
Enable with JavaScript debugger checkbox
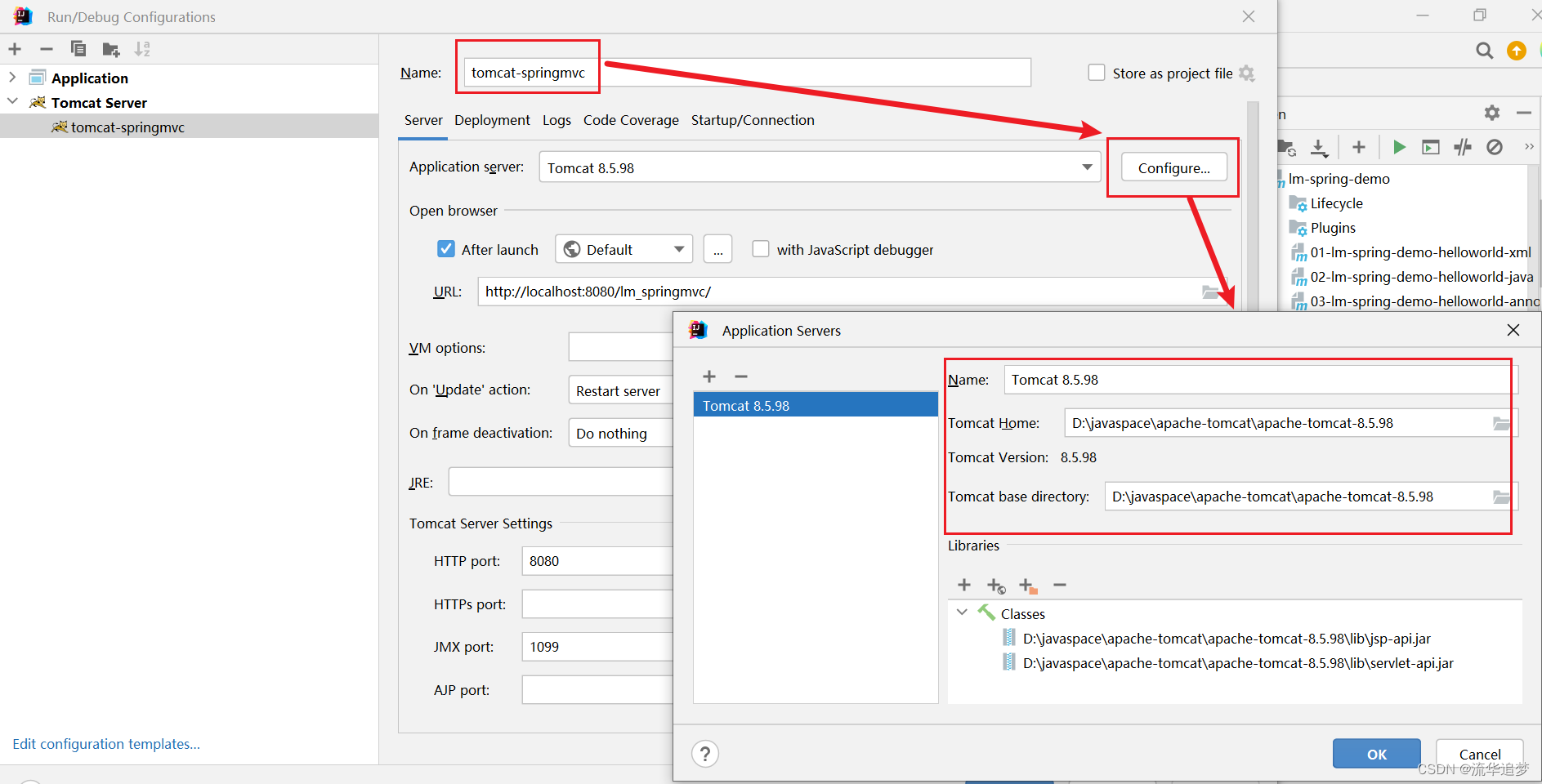[x=761, y=249]
